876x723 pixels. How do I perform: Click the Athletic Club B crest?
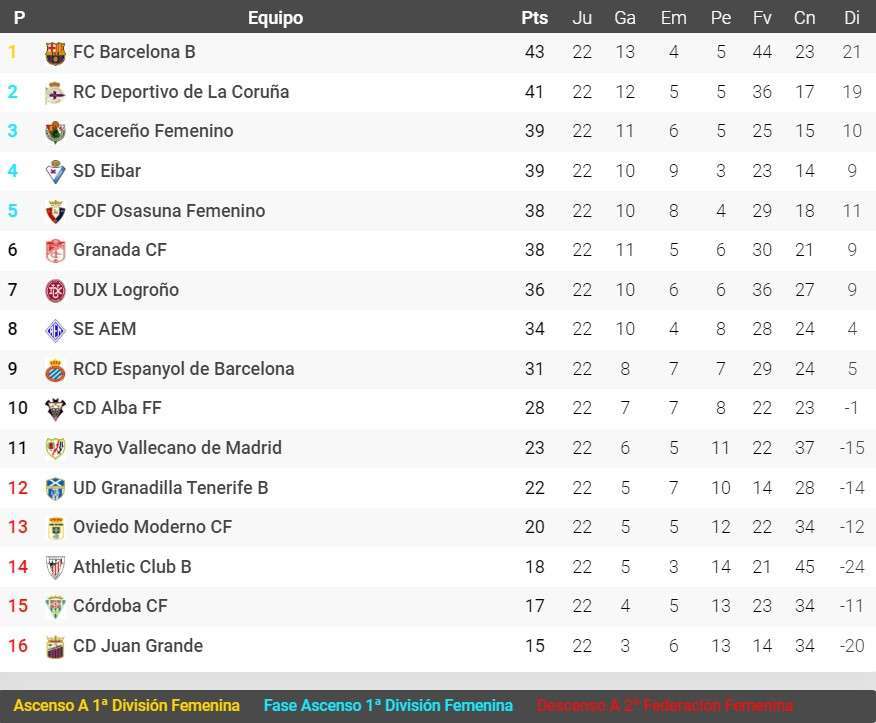[x=55, y=566]
